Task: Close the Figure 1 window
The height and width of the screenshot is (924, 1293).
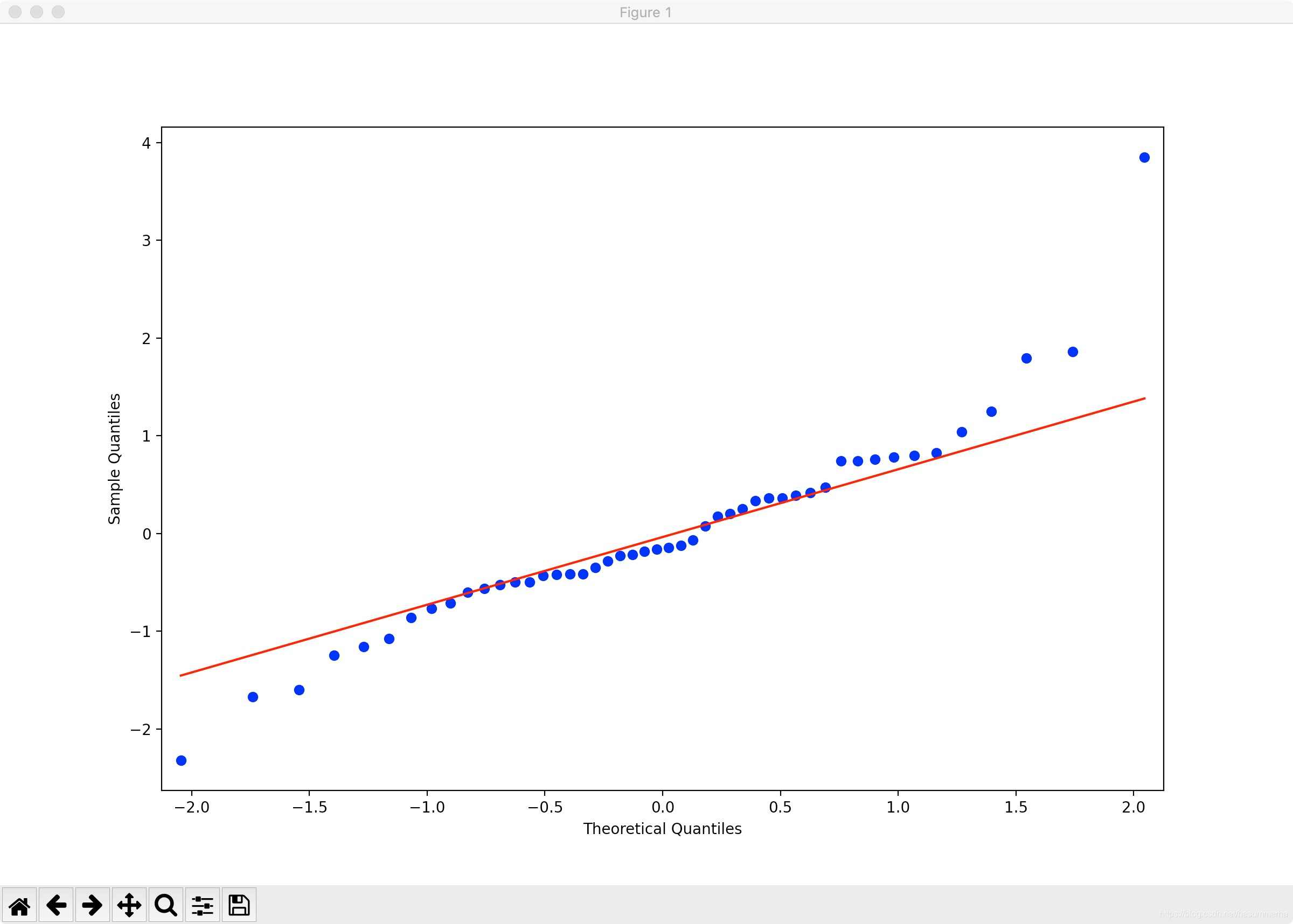Action: (x=16, y=12)
